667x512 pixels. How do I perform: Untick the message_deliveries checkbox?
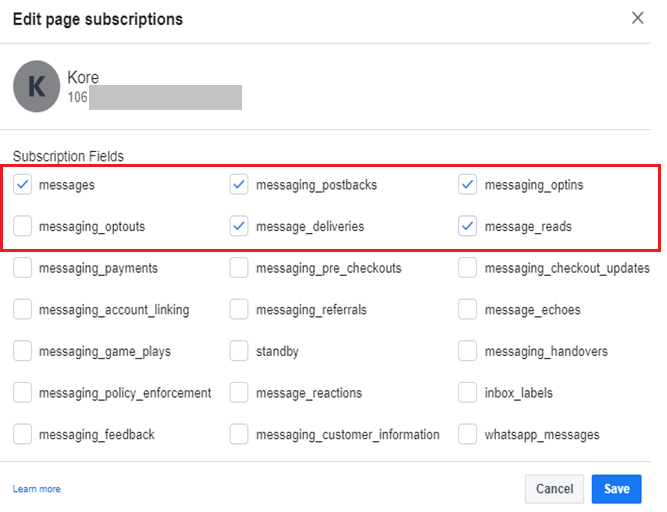(x=239, y=227)
